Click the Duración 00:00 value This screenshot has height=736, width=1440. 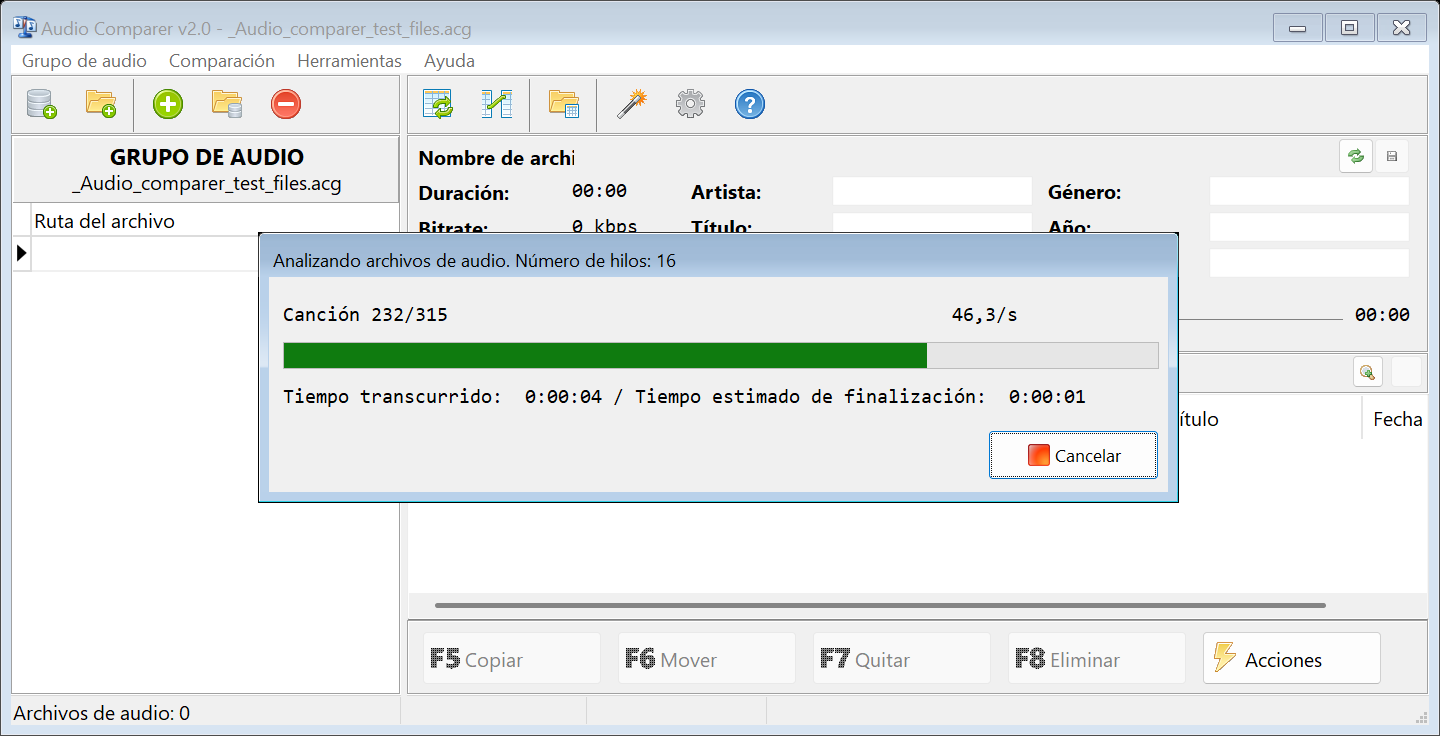tap(599, 191)
